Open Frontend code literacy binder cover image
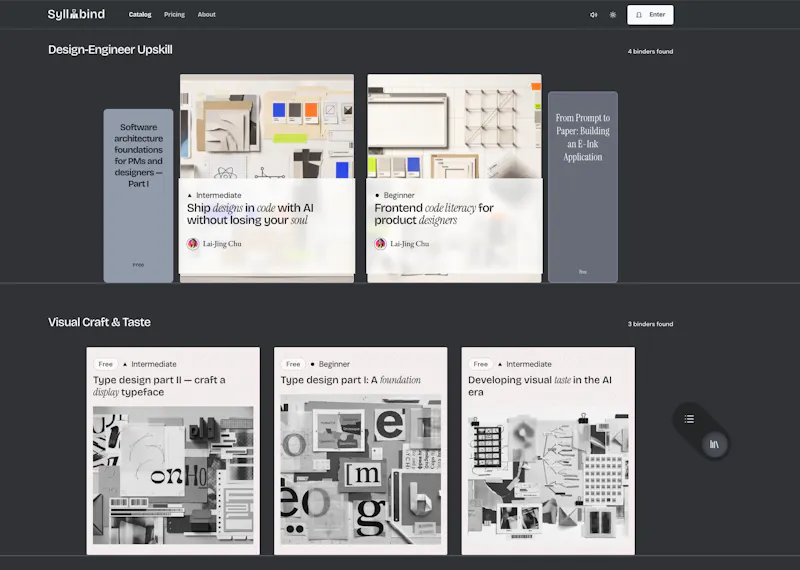The width and height of the screenshot is (800, 570). pyautogui.click(x=455, y=126)
